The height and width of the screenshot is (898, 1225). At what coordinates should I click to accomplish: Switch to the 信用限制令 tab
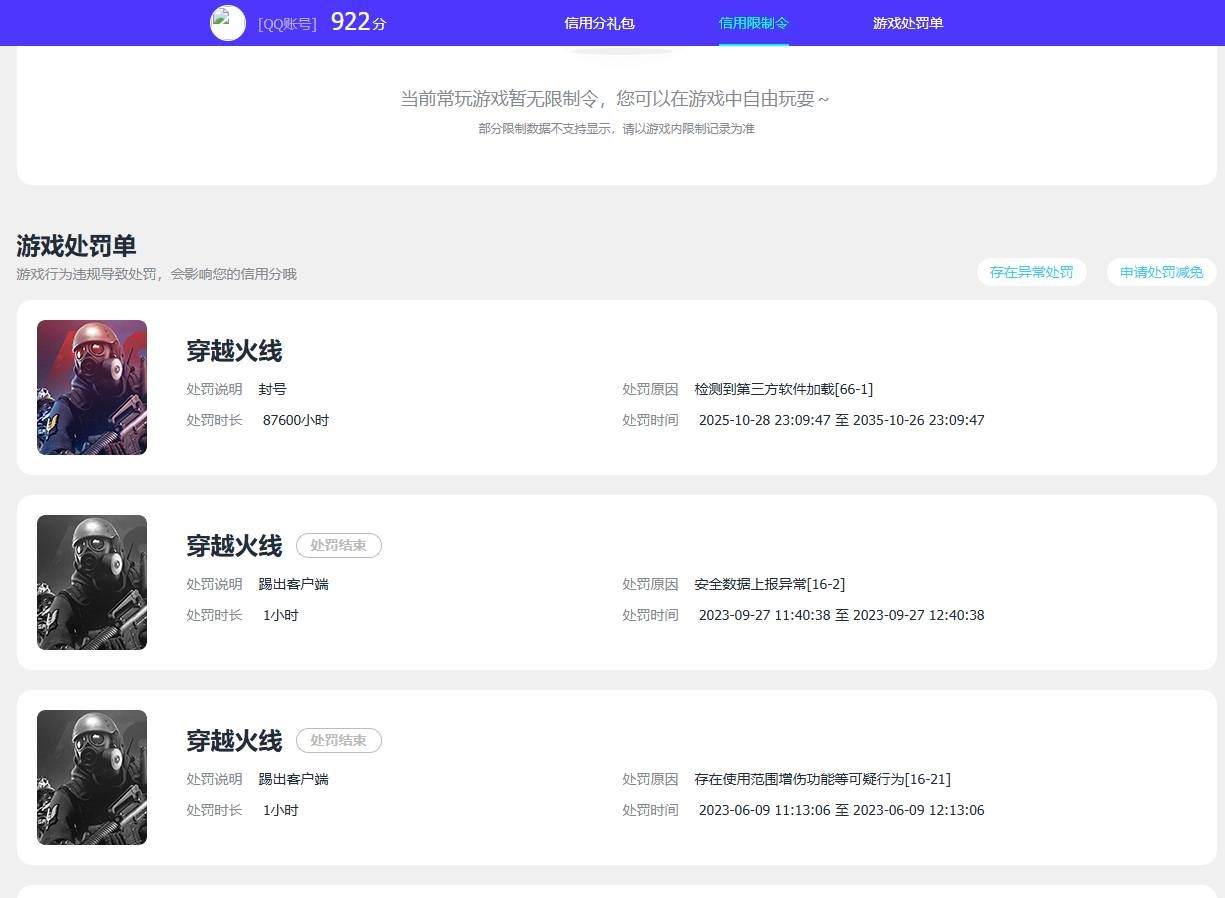coord(754,23)
